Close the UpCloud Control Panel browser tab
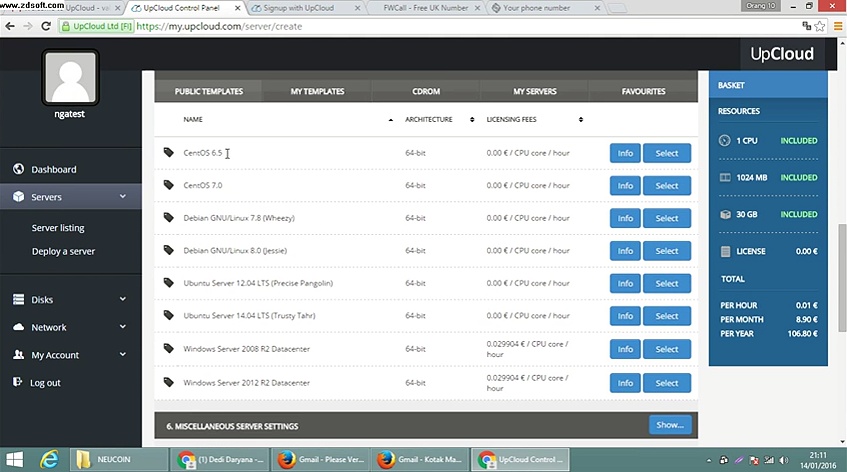The width and height of the screenshot is (847, 472). [x=237, y=8]
